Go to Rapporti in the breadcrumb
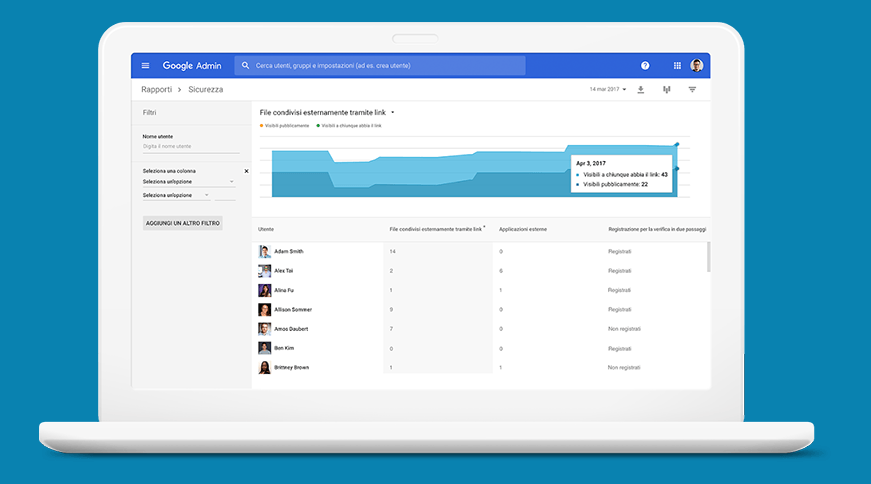871x484 pixels. pos(156,89)
